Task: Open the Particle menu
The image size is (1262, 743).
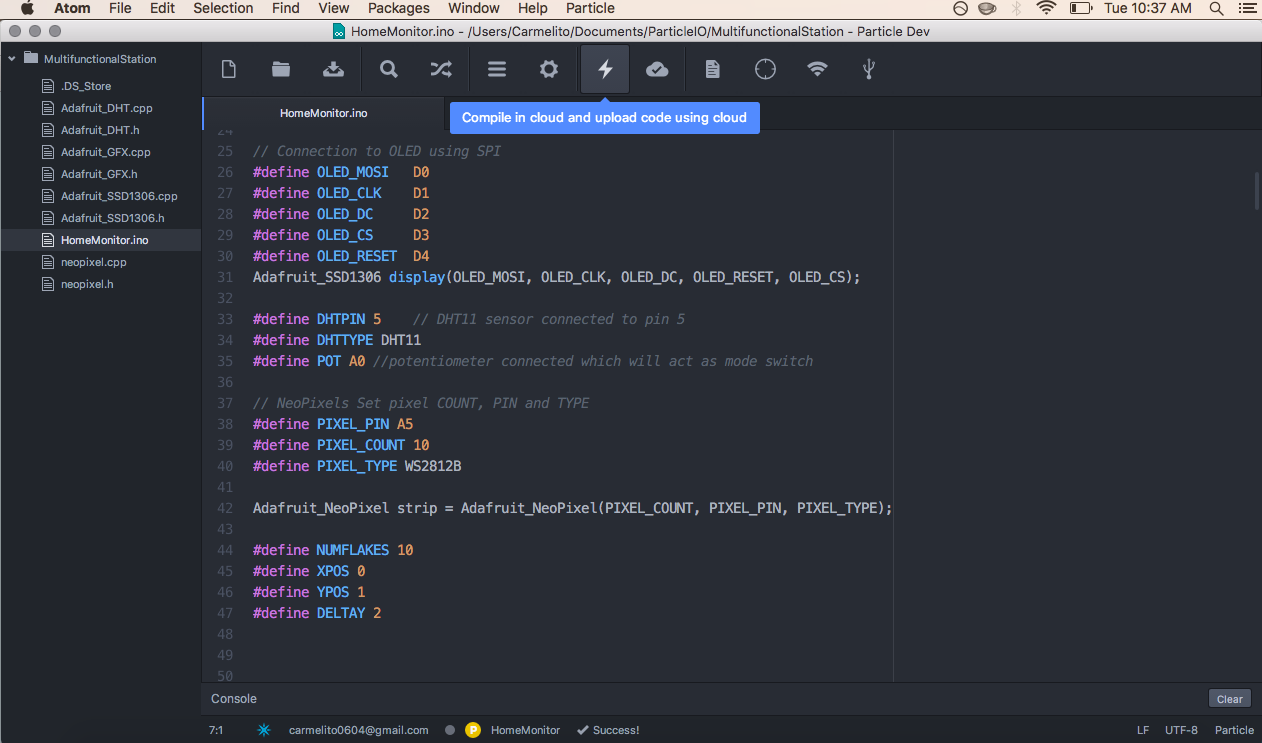Action: (590, 8)
